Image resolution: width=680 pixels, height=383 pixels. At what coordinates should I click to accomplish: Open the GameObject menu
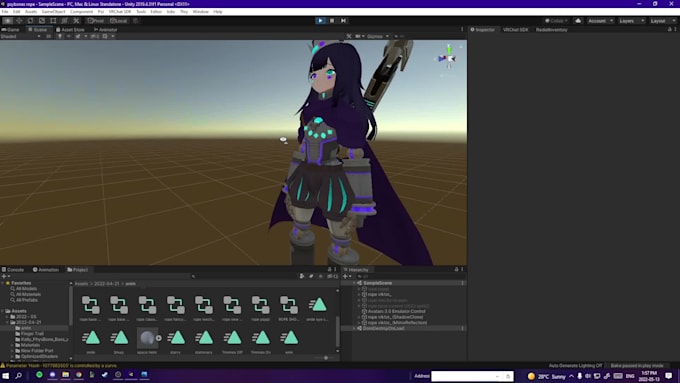[53, 12]
